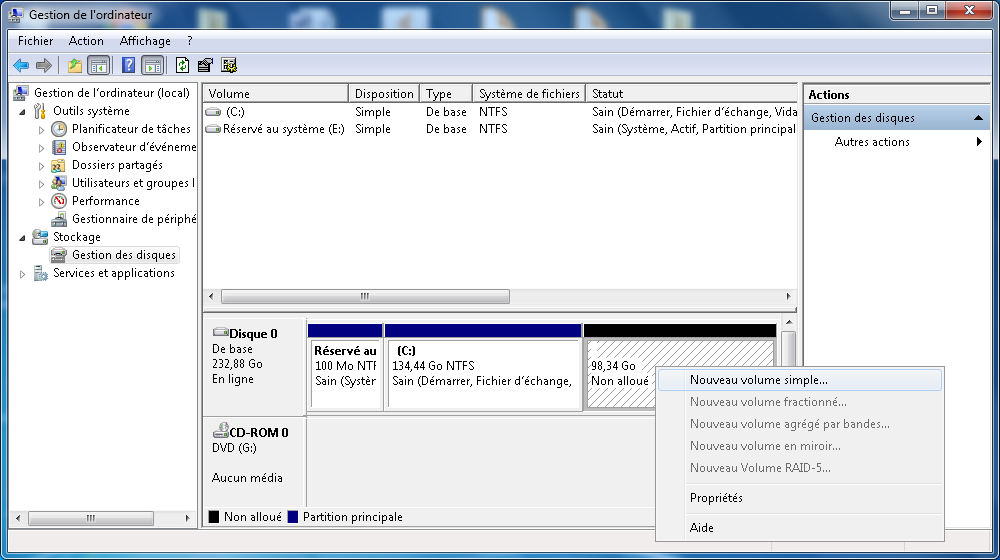Select the Utilisateurs et groupes icon
This screenshot has height=560, width=1000.
[x=59, y=183]
